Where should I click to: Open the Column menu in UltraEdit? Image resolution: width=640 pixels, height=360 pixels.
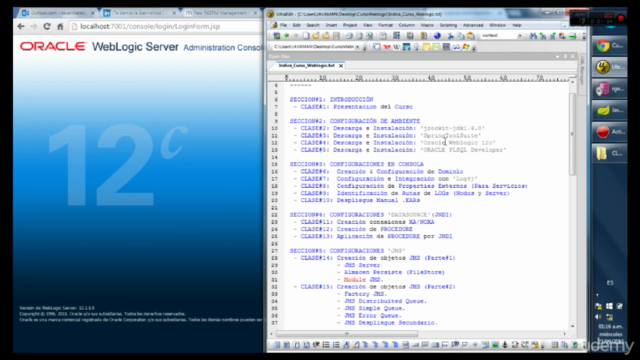406,25
